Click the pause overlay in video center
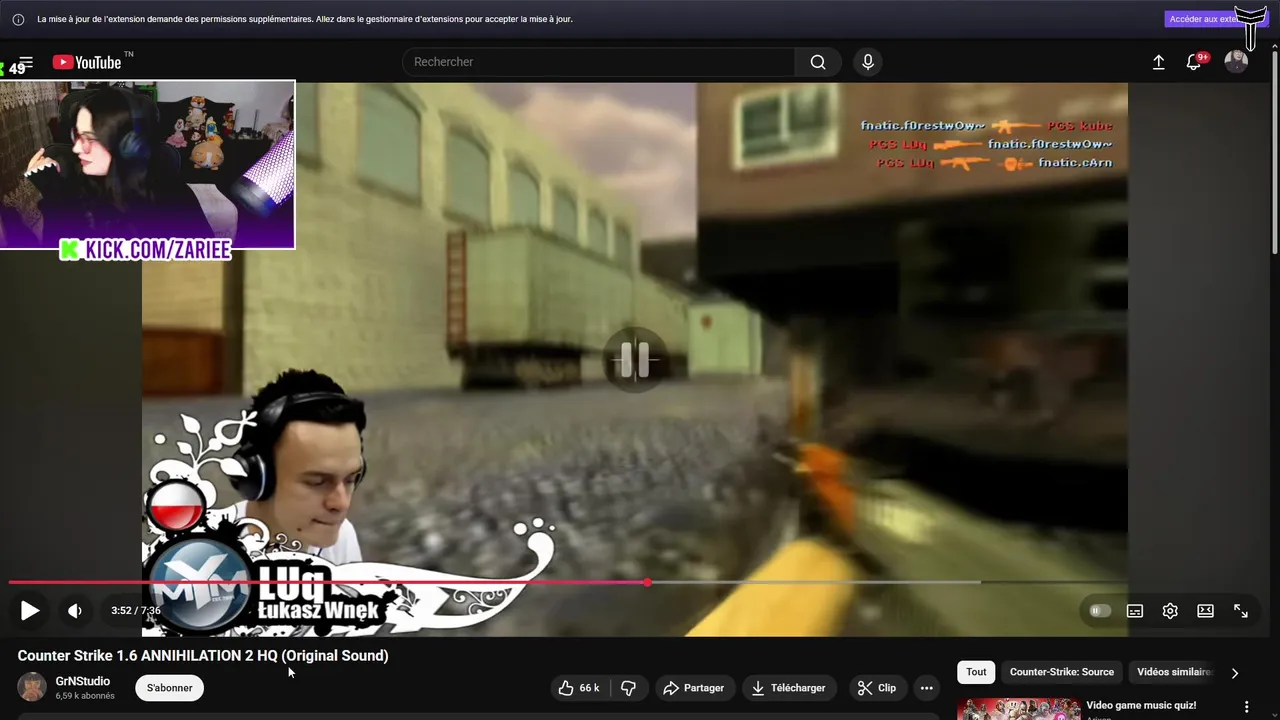1280x720 pixels. [x=634, y=360]
